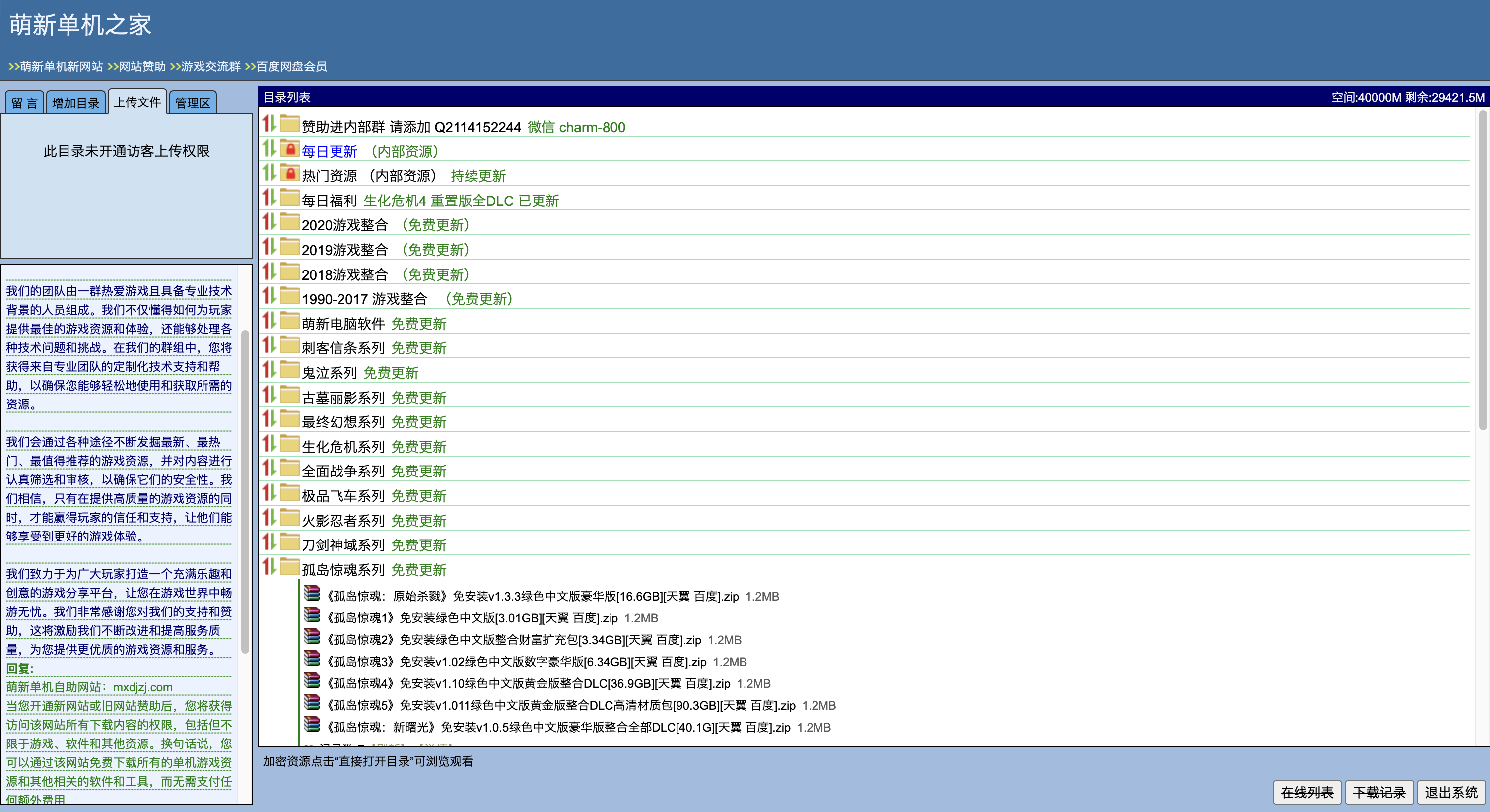Open the 增加目录 tab
Image resolution: width=1490 pixels, height=812 pixels.
[76, 103]
